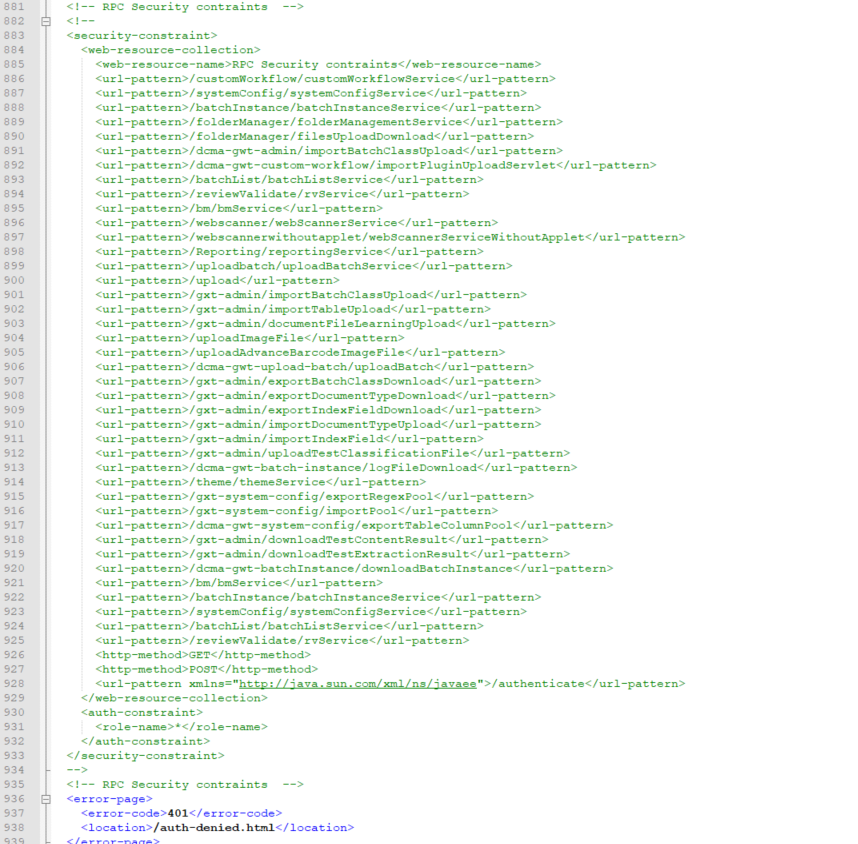Click the RPC Security comment on line 935
The image size is (858, 844).
(x=185, y=784)
